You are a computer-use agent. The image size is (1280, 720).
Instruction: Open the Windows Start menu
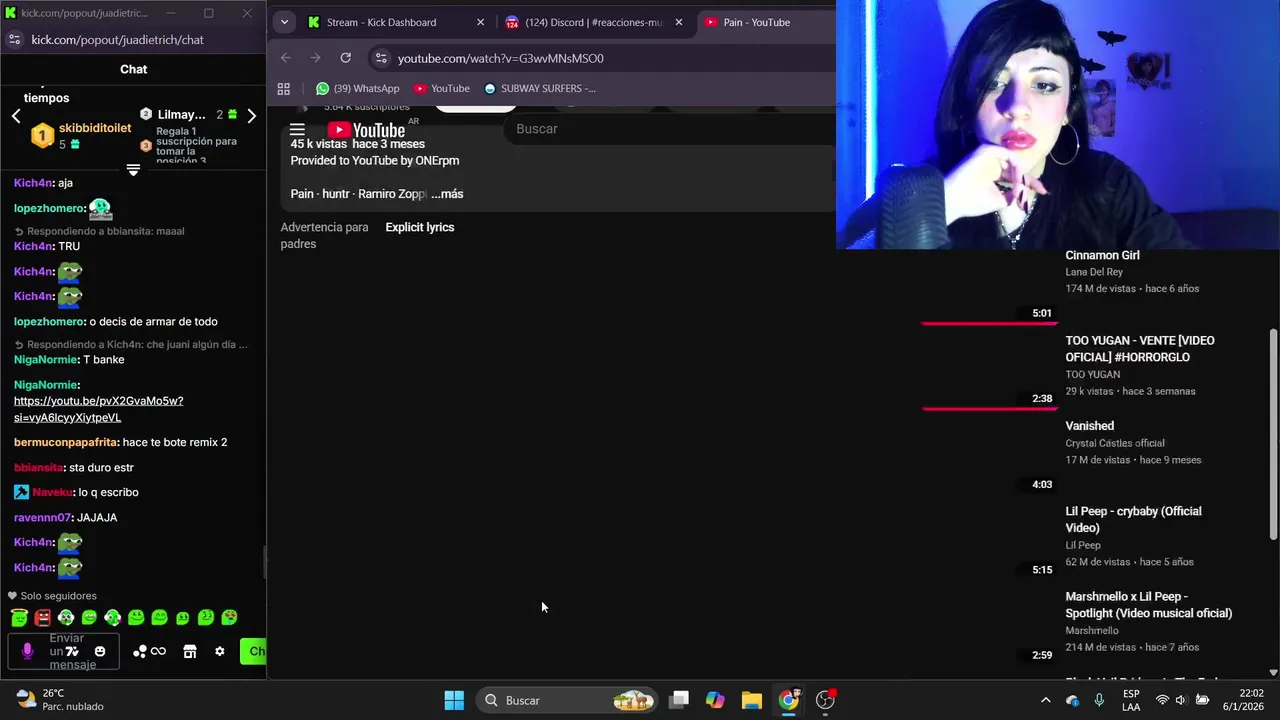pyautogui.click(x=454, y=700)
